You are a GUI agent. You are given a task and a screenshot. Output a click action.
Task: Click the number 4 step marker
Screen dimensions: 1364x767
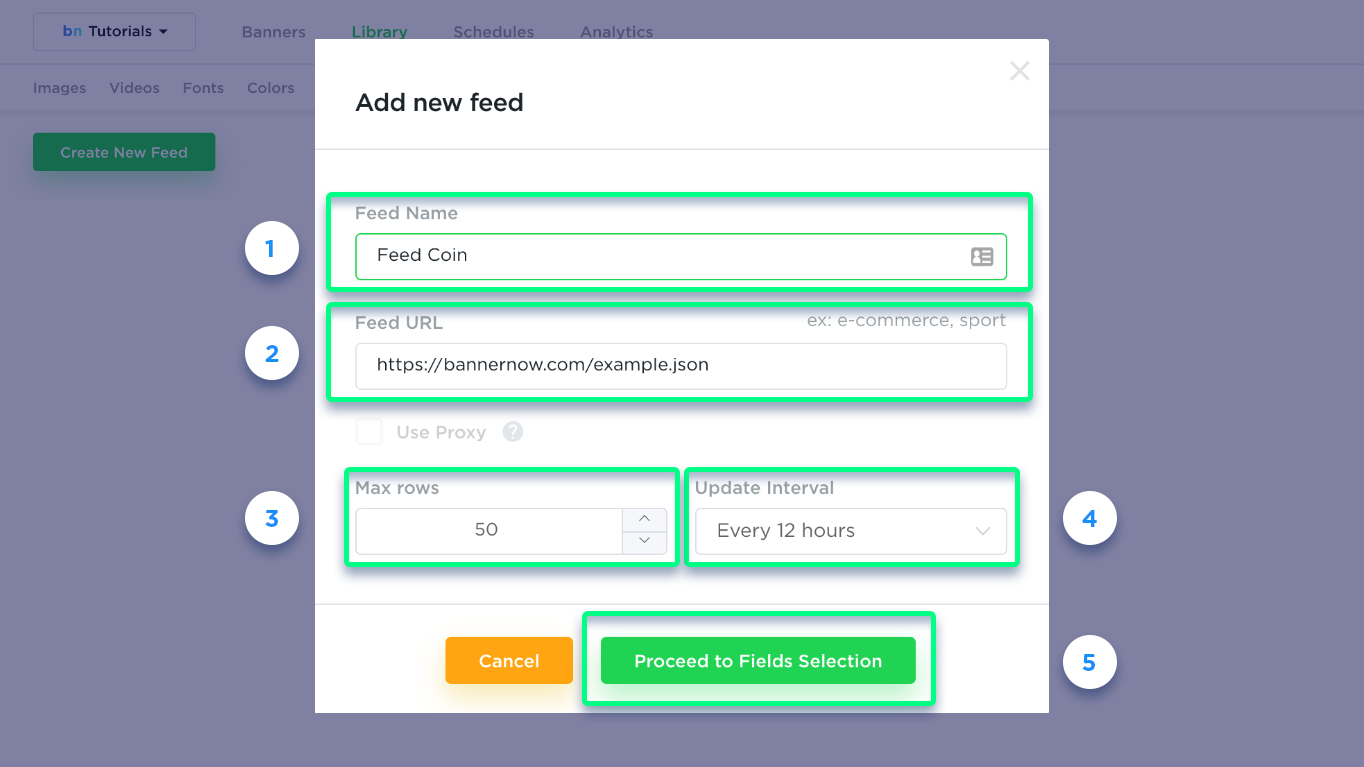pos(1089,518)
